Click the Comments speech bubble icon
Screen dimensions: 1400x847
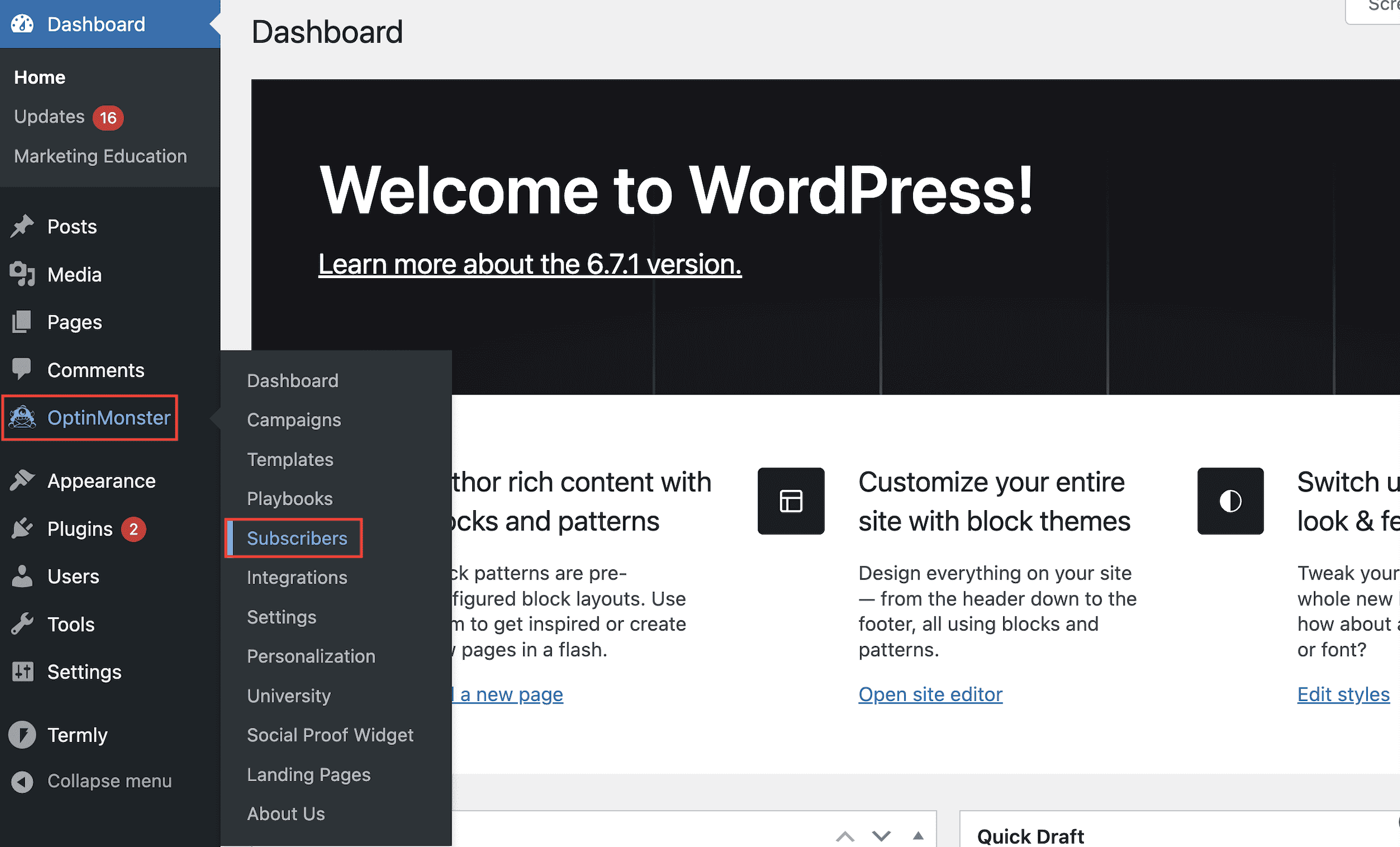pos(23,369)
